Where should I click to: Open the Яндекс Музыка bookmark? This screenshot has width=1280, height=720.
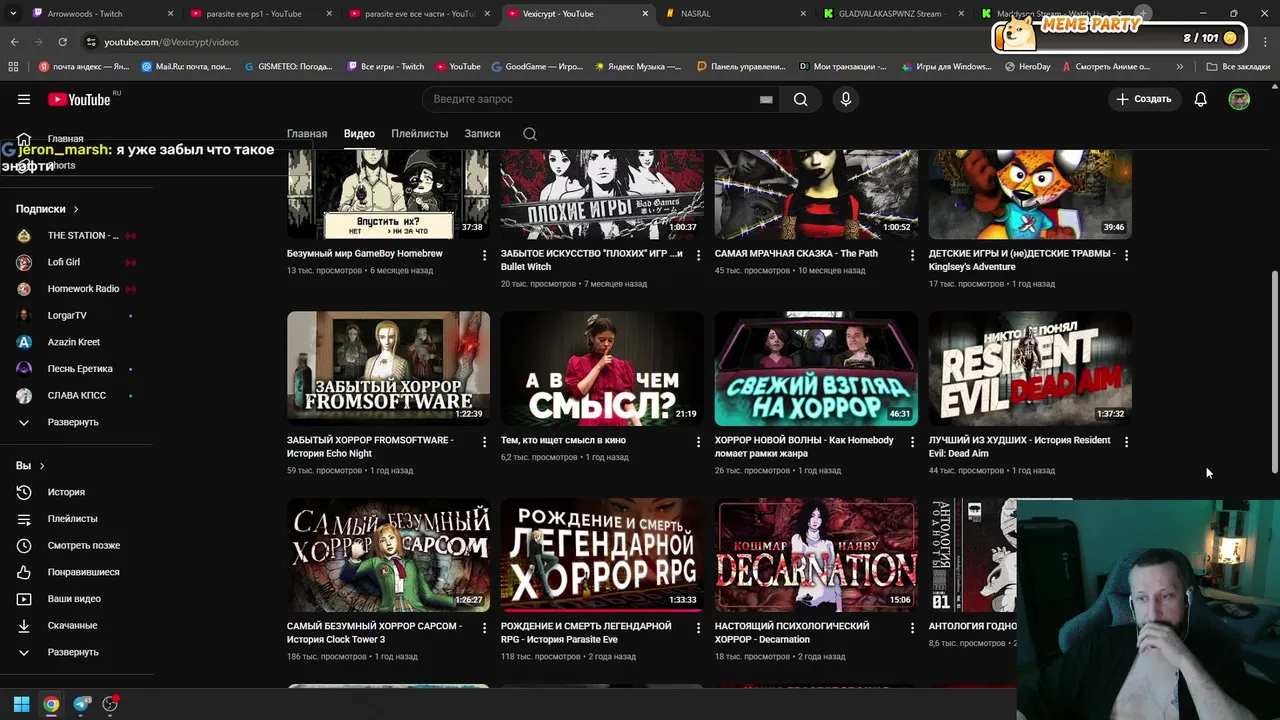click(637, 67)
